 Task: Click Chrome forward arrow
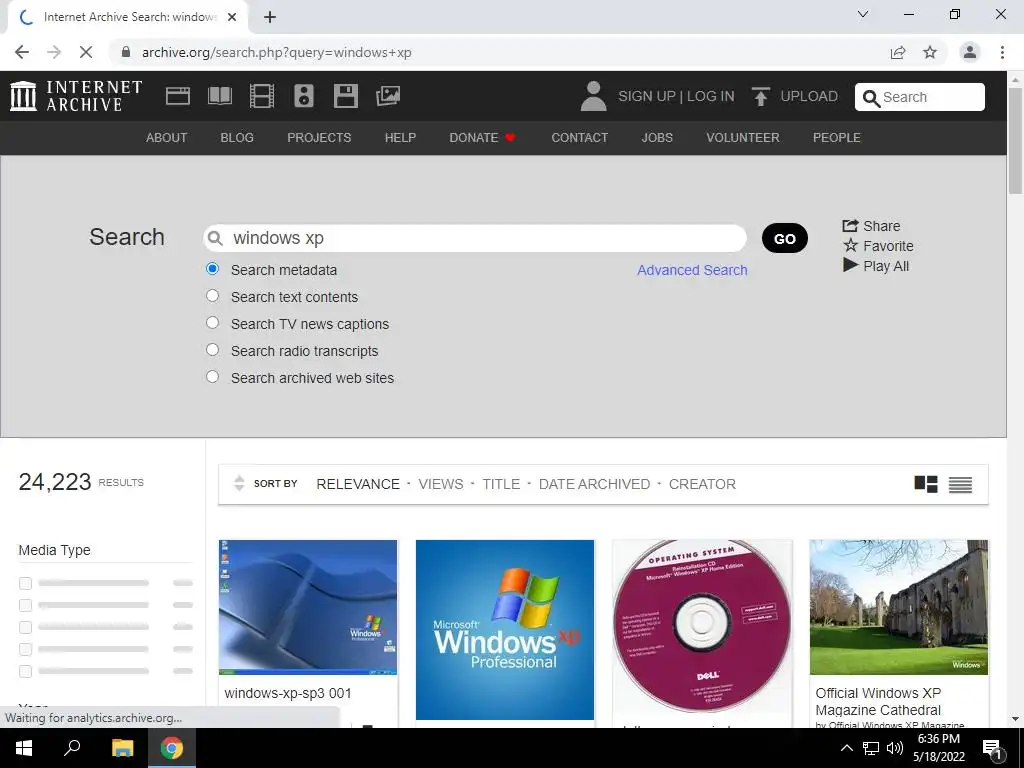(54, 52)
